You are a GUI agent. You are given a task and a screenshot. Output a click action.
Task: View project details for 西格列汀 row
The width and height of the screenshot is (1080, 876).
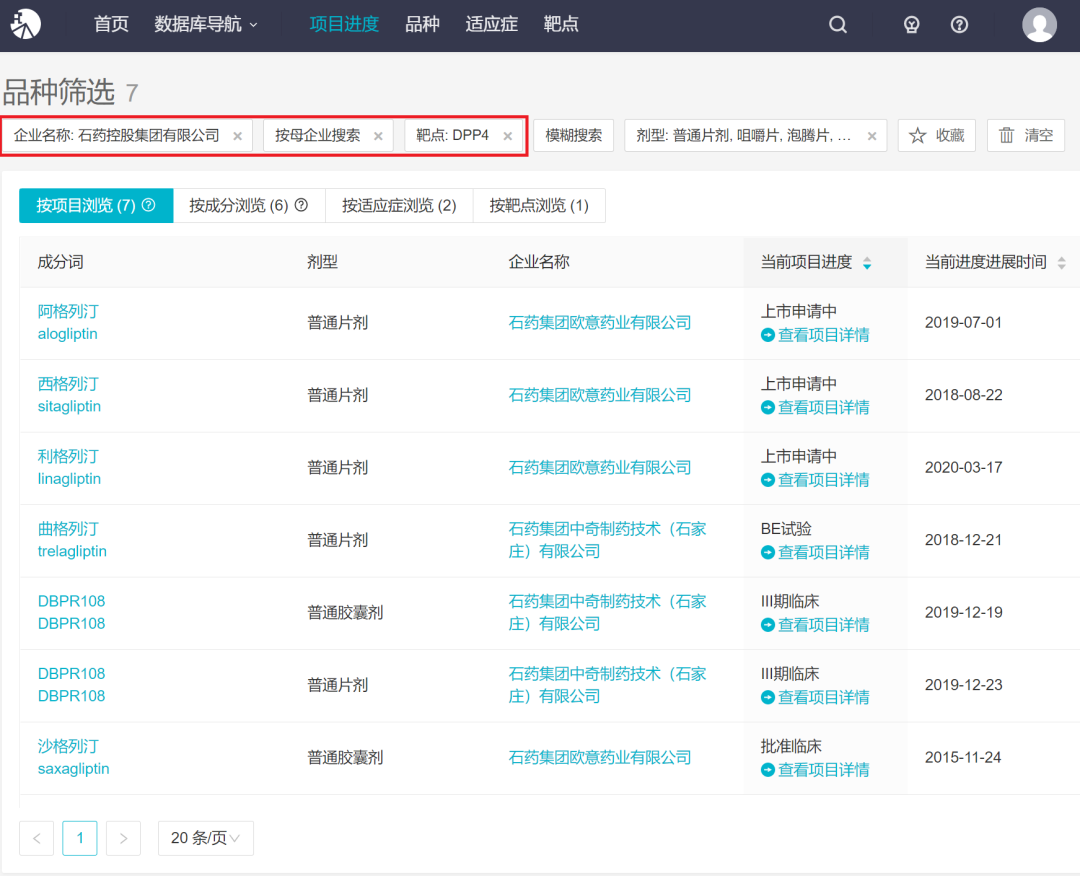coord(815,408)
